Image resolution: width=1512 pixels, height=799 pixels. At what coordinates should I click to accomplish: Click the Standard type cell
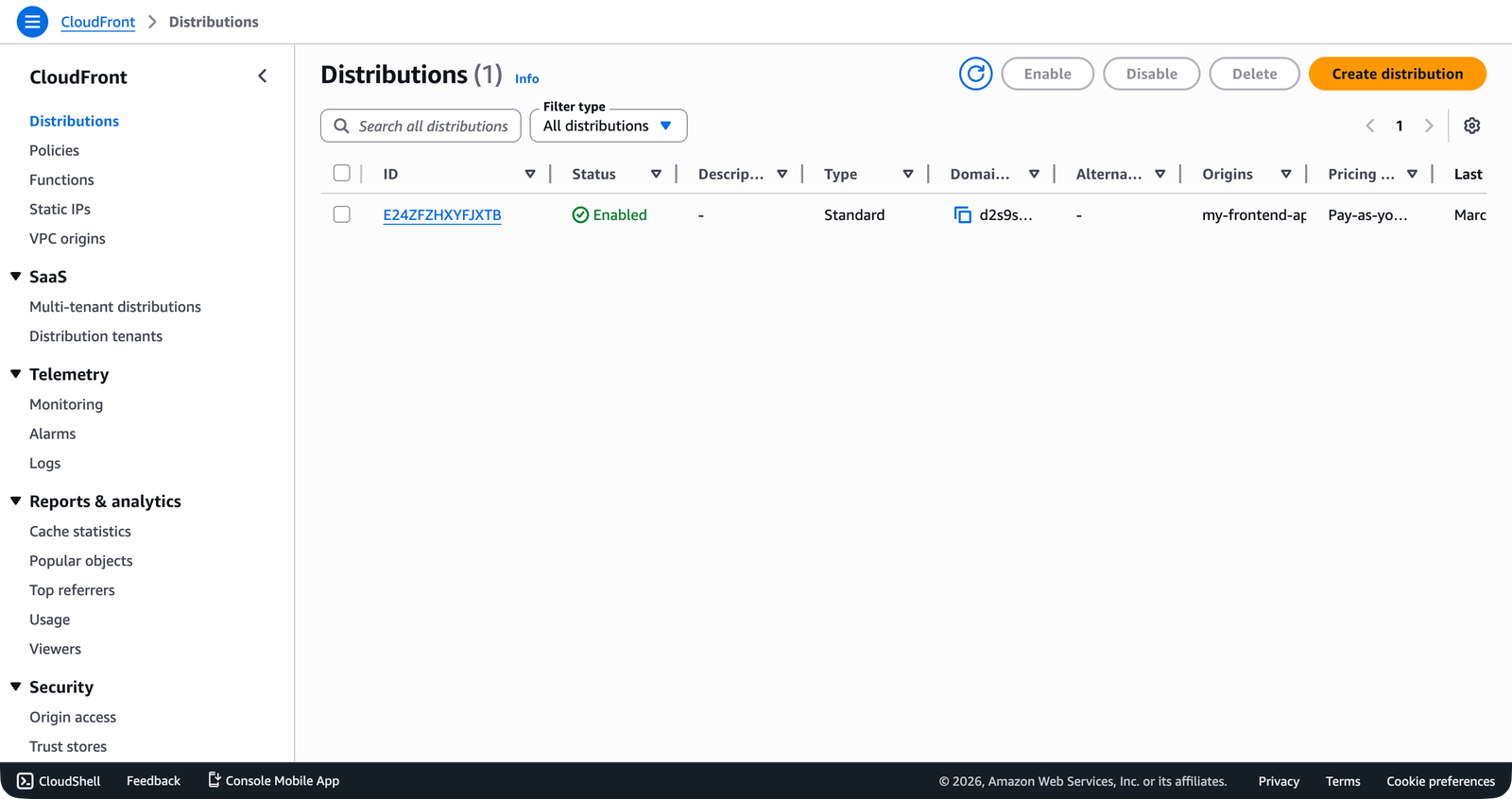[854, 215]
